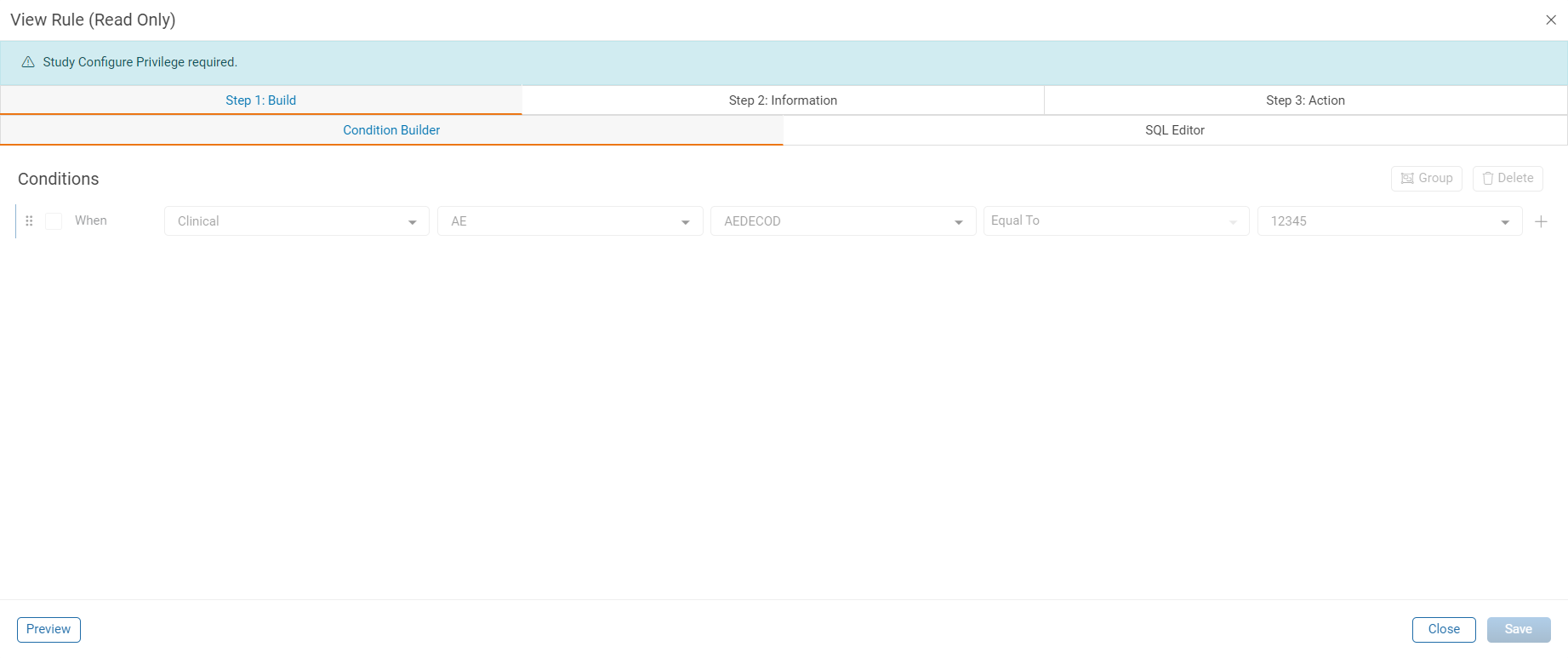Click the View Rule (Read Only) title
Screen dimensions: 1568x658
tap(93, 20)
